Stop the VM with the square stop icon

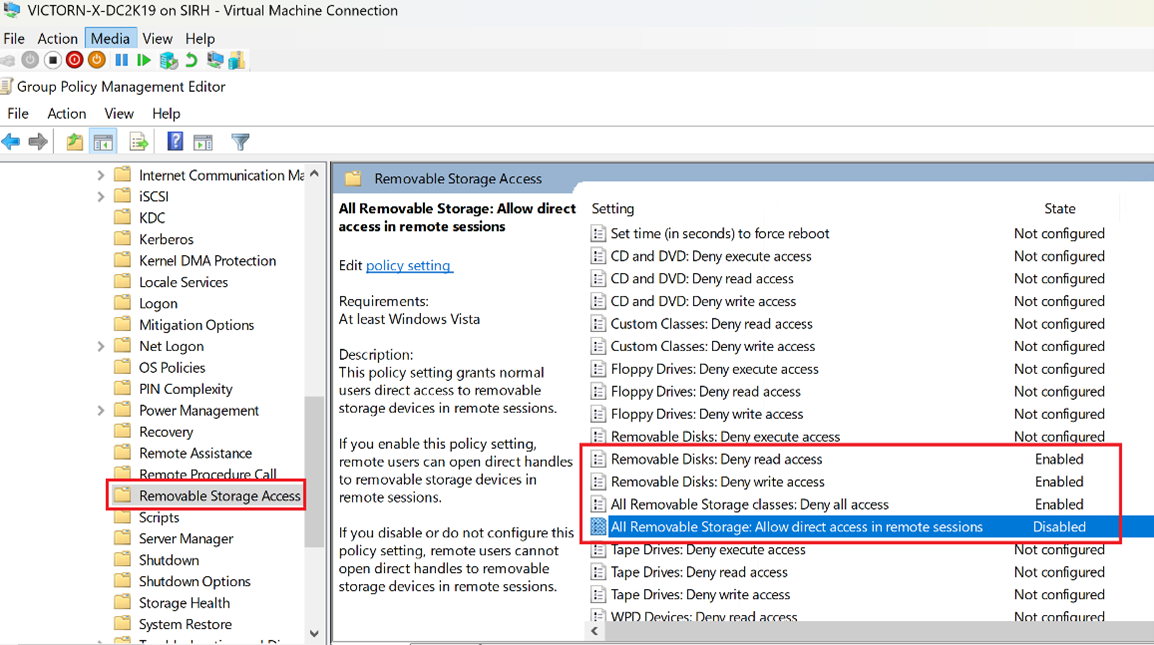coord(52,60)
